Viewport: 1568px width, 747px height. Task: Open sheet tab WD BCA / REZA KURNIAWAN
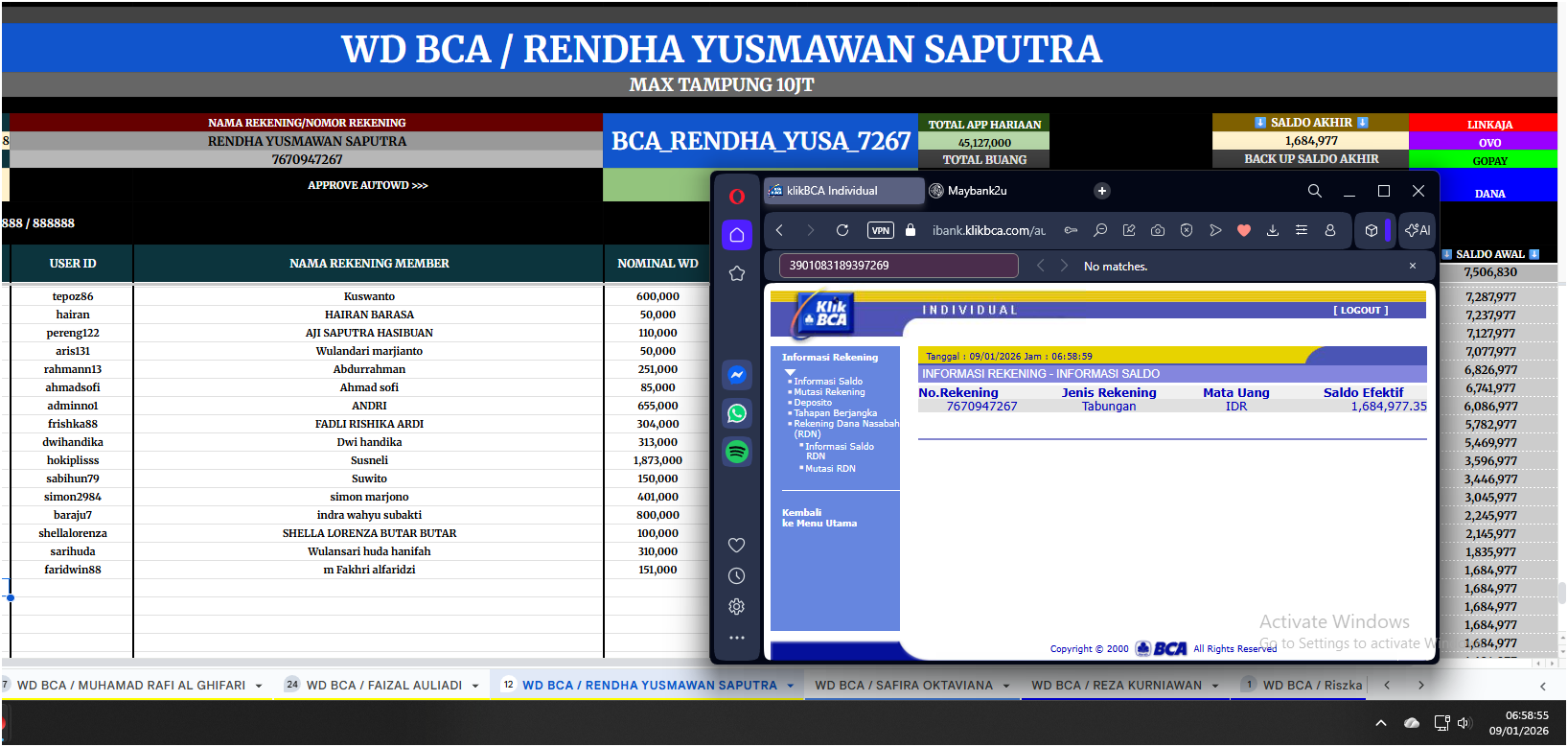[x=1117, y=686]
